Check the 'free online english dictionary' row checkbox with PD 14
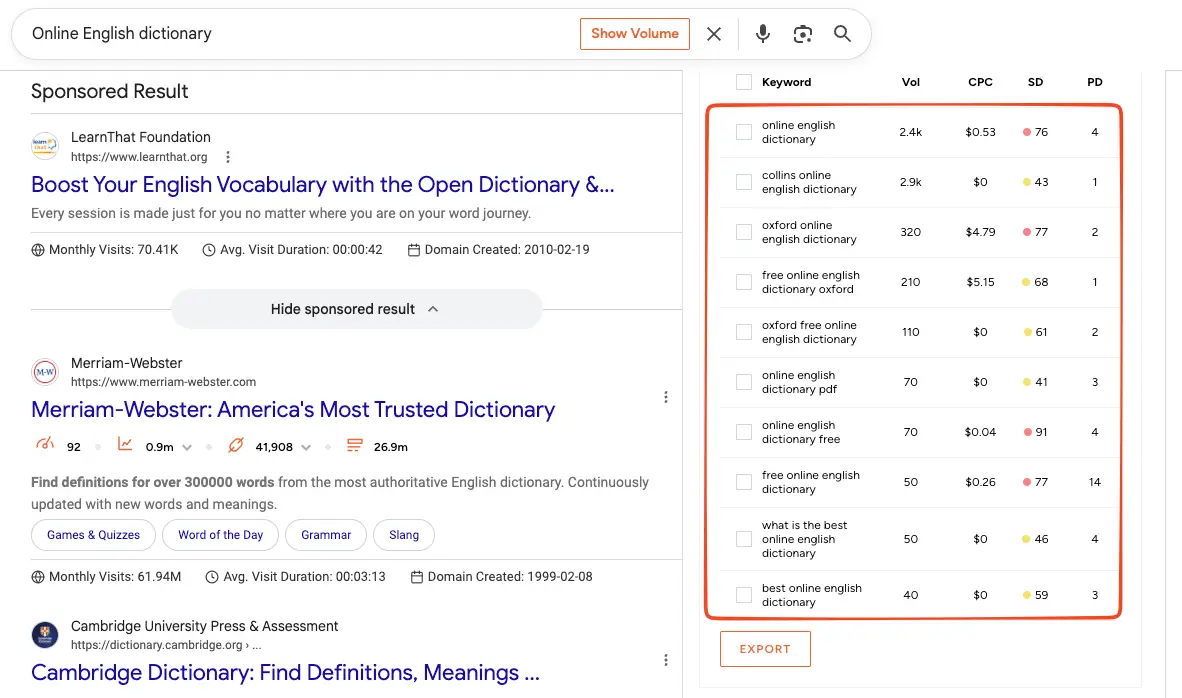 [744, 482]
